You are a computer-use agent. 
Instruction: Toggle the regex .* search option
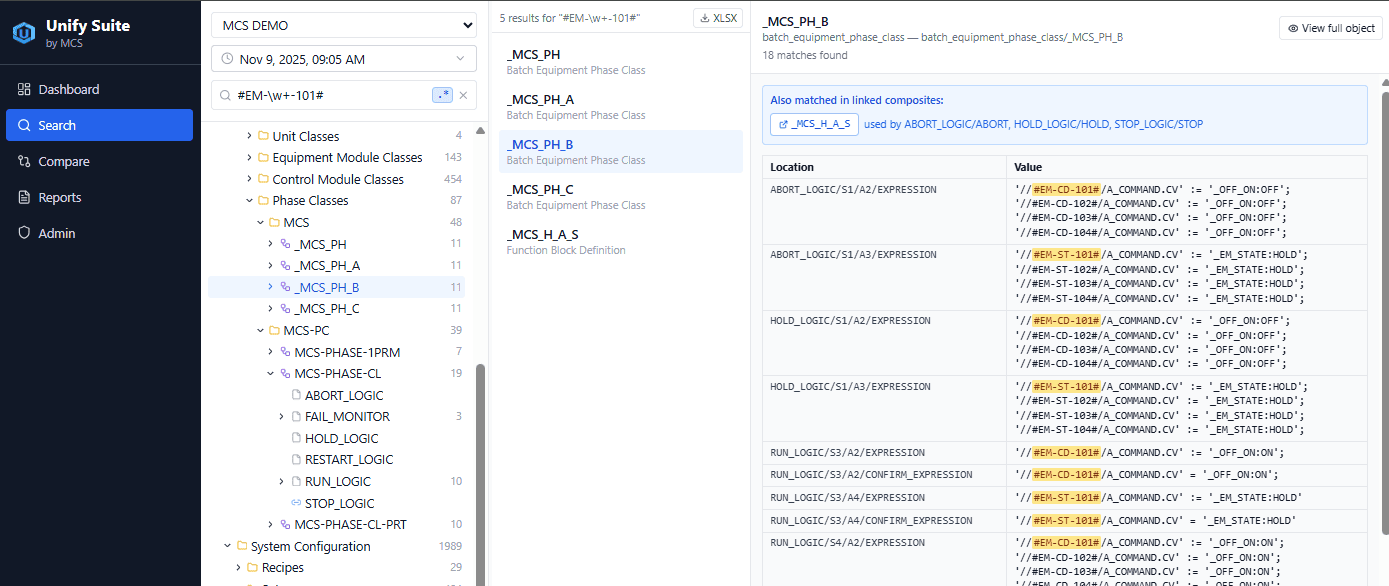click(442, 95)
